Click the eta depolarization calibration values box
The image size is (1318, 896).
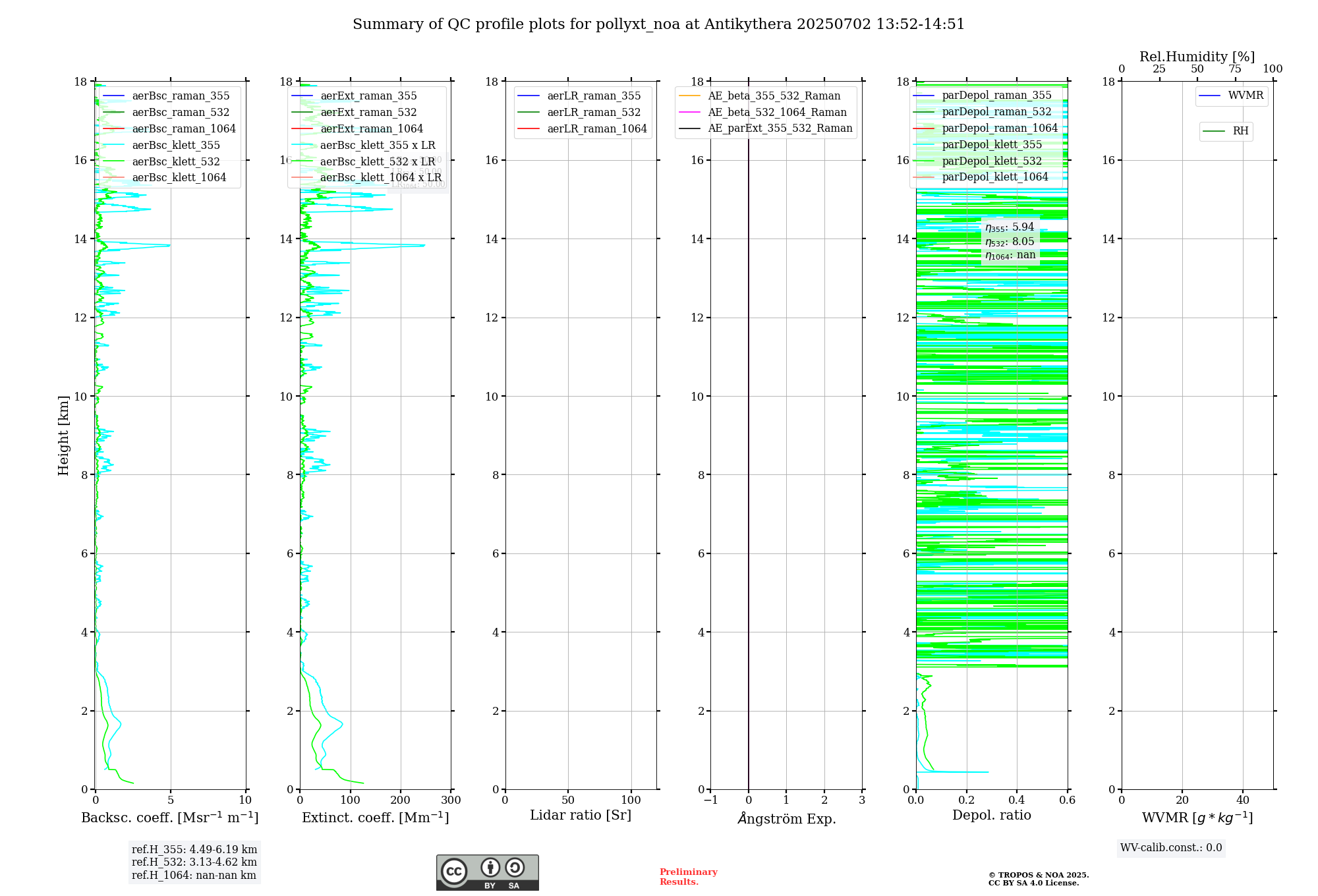1010,241
